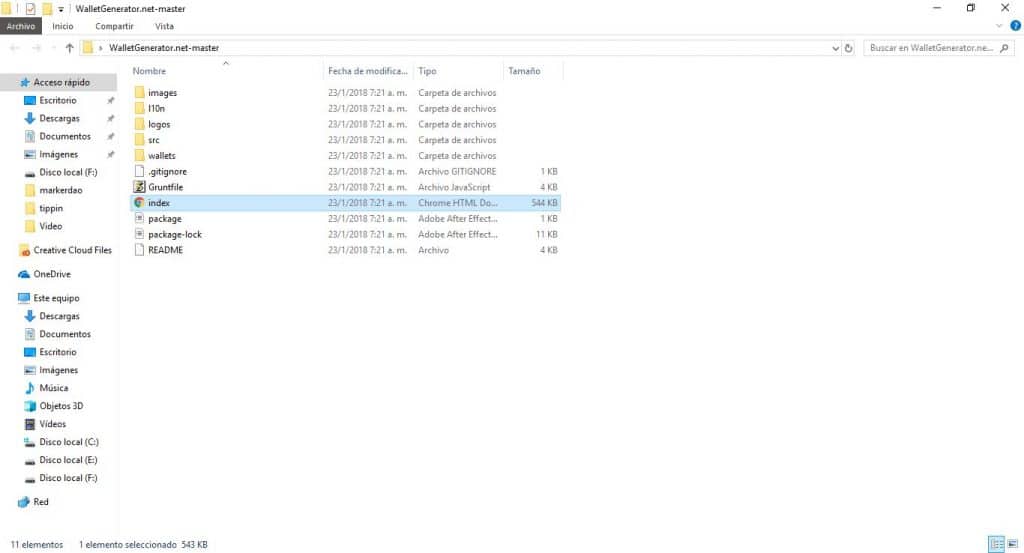Screen dimensions: 1024x553
Task: Switch to details view layout button
Action: tap(997, 544)
